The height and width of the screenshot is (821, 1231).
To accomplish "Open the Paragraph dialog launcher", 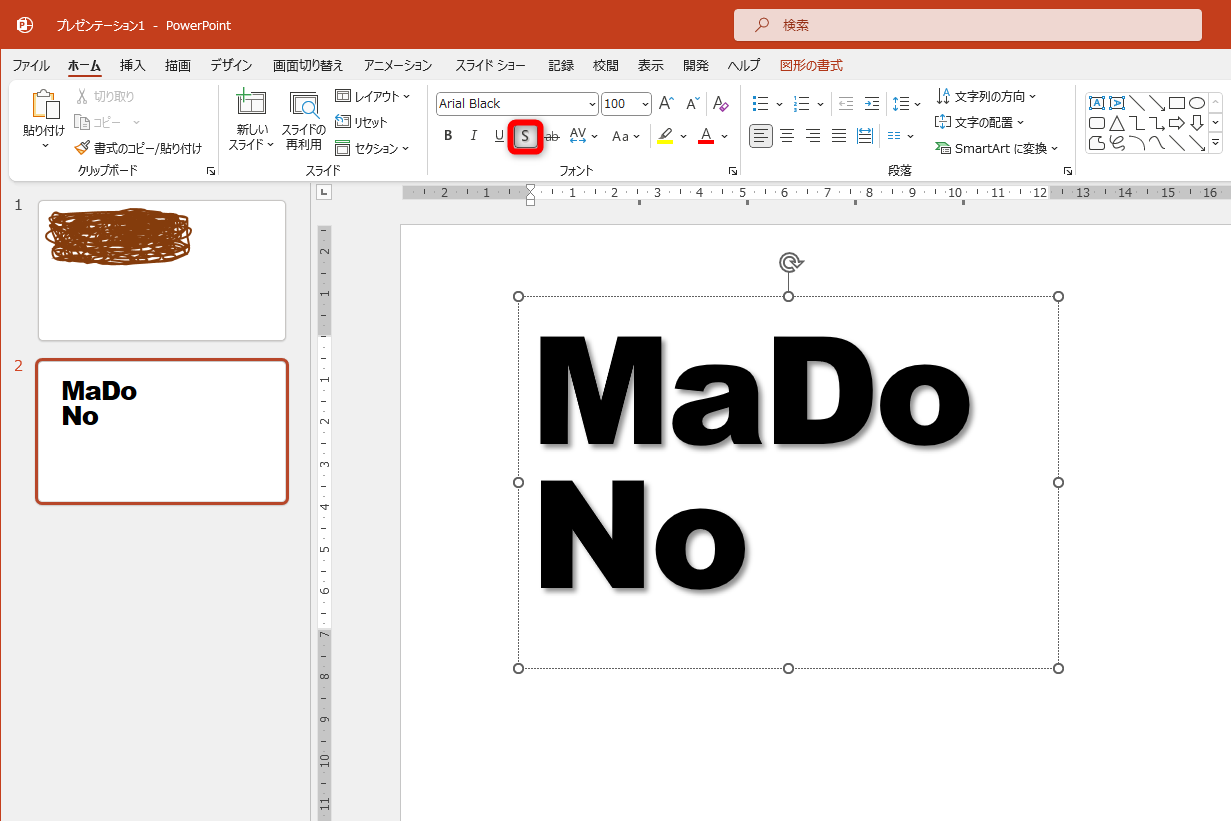I will (1068, 172).
